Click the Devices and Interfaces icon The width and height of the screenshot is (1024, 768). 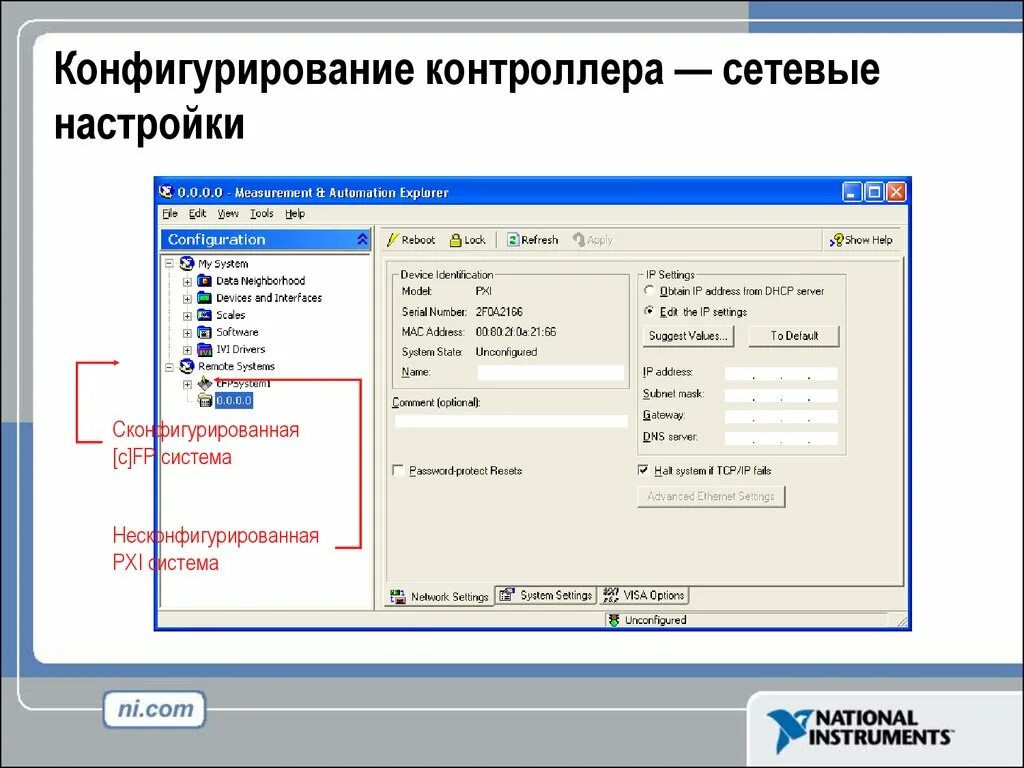click(204, 298)
